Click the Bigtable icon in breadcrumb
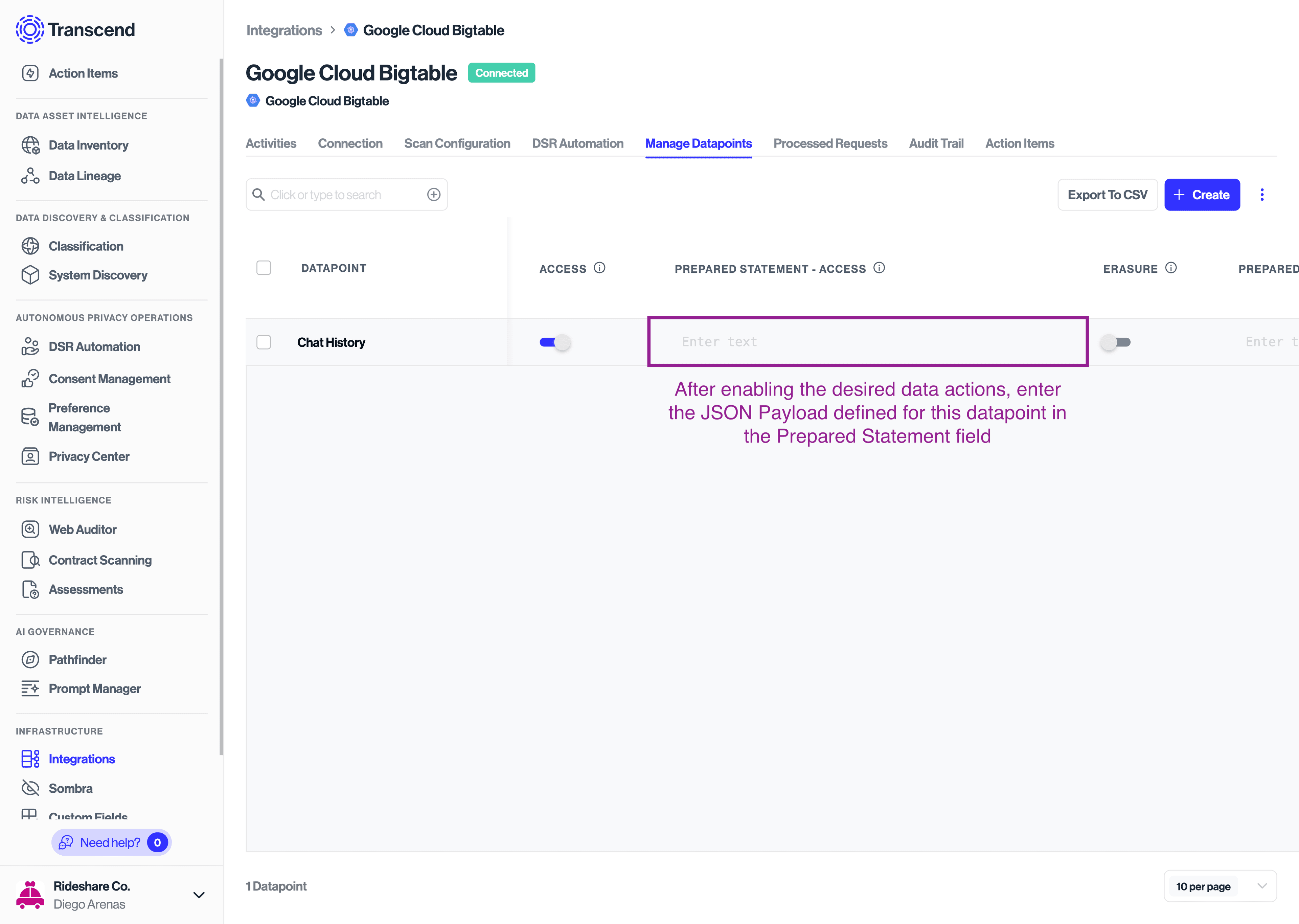 [351, 30]
